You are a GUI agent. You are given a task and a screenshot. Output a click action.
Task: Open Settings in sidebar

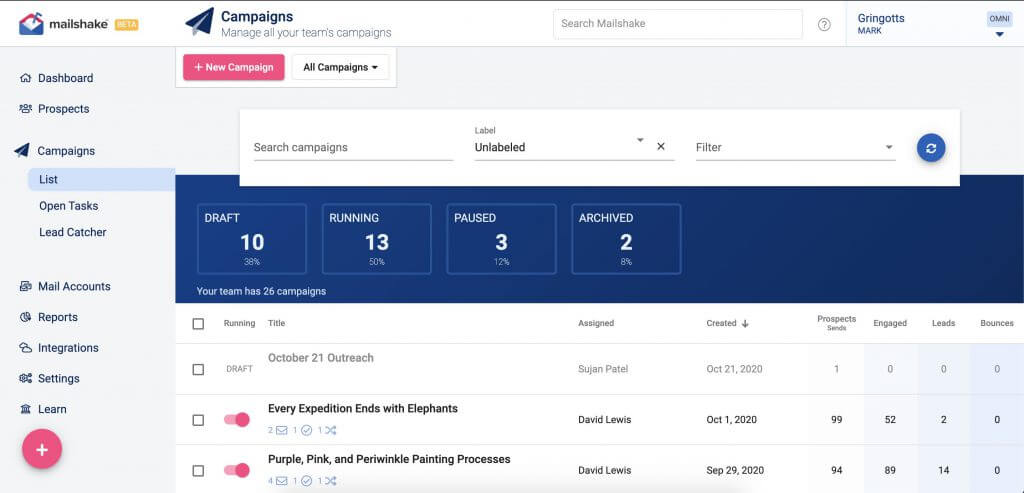58,379
